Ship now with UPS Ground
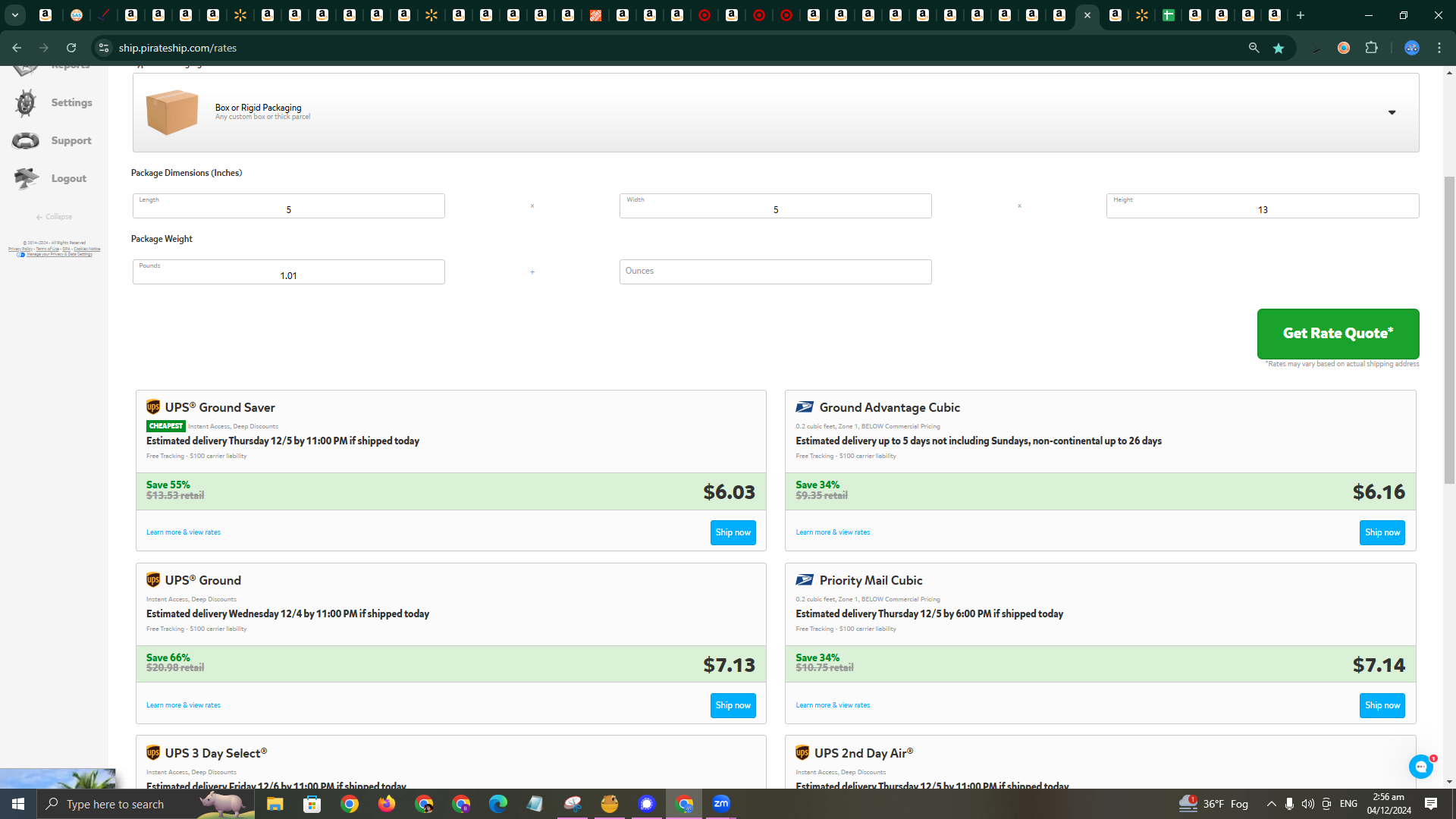This screenshot has width=1456, height=819. click(733, 705)
